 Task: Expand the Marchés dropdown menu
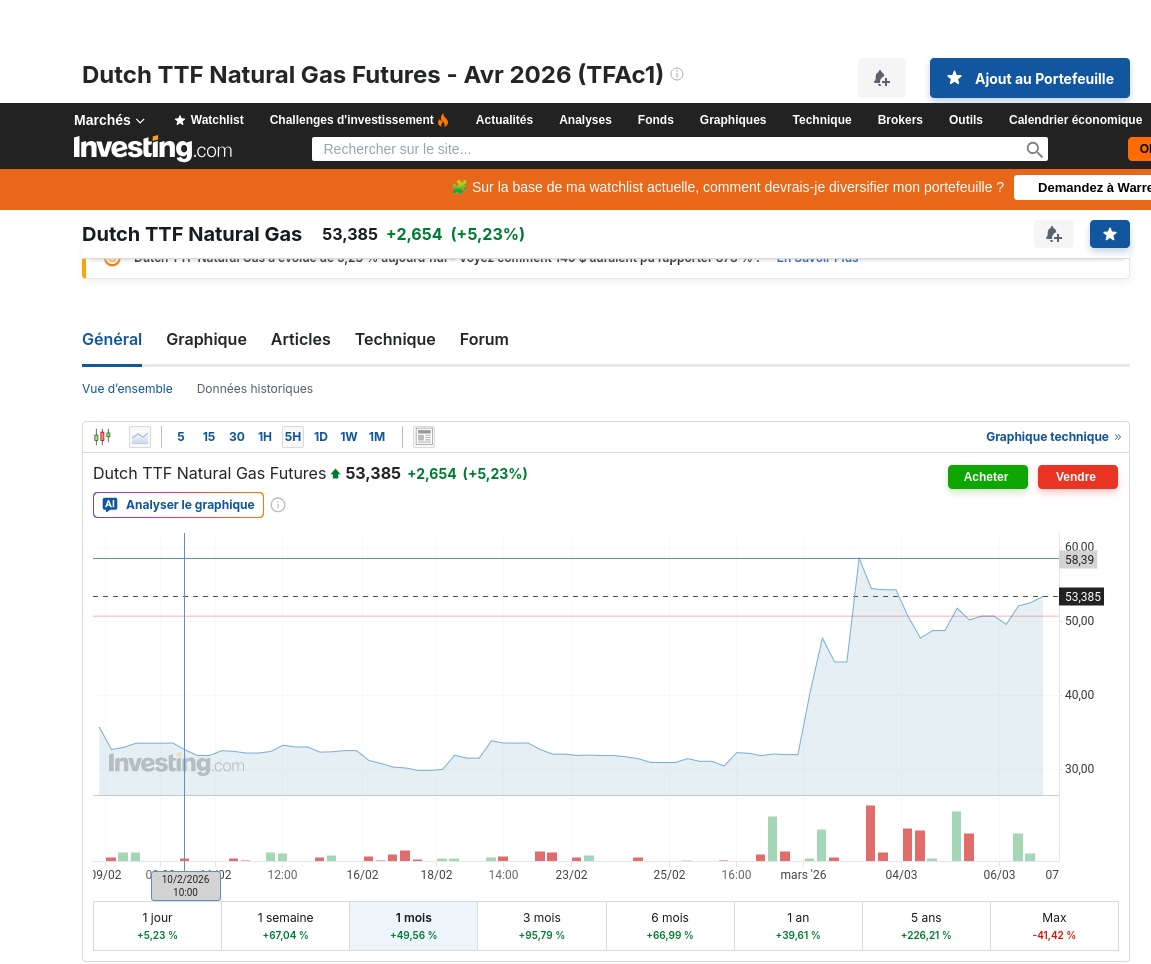tap(109, 120)
